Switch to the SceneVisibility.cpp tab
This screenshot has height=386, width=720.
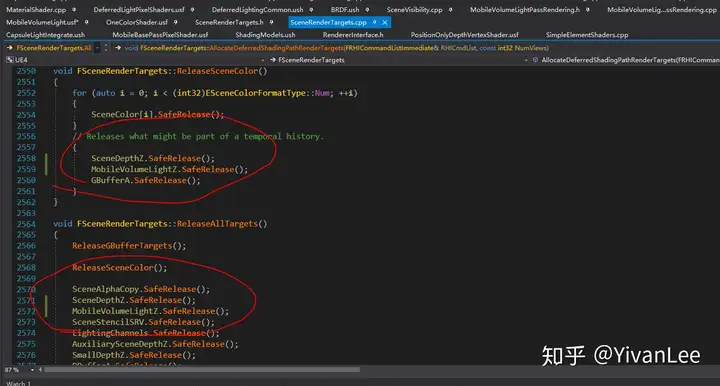pos(415,10)
